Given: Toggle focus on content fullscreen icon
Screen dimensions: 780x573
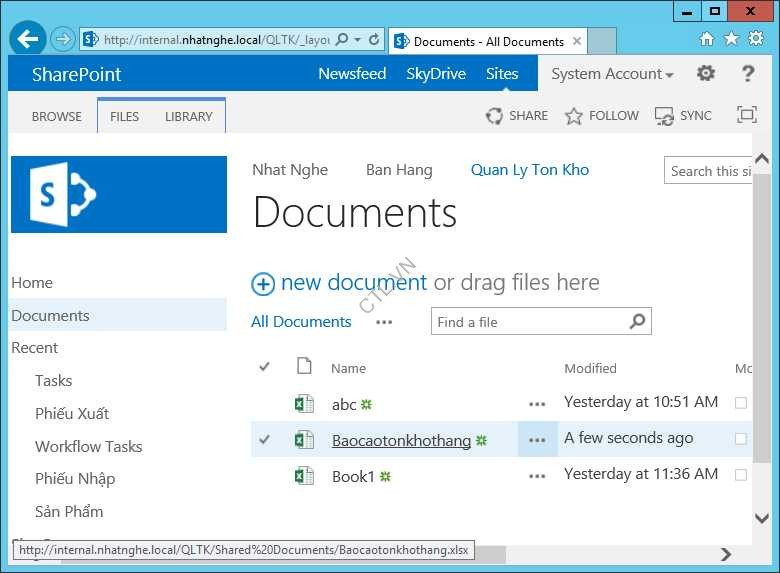Looking at the screenshot, I should pyautogui.click(x=747, y=115).
